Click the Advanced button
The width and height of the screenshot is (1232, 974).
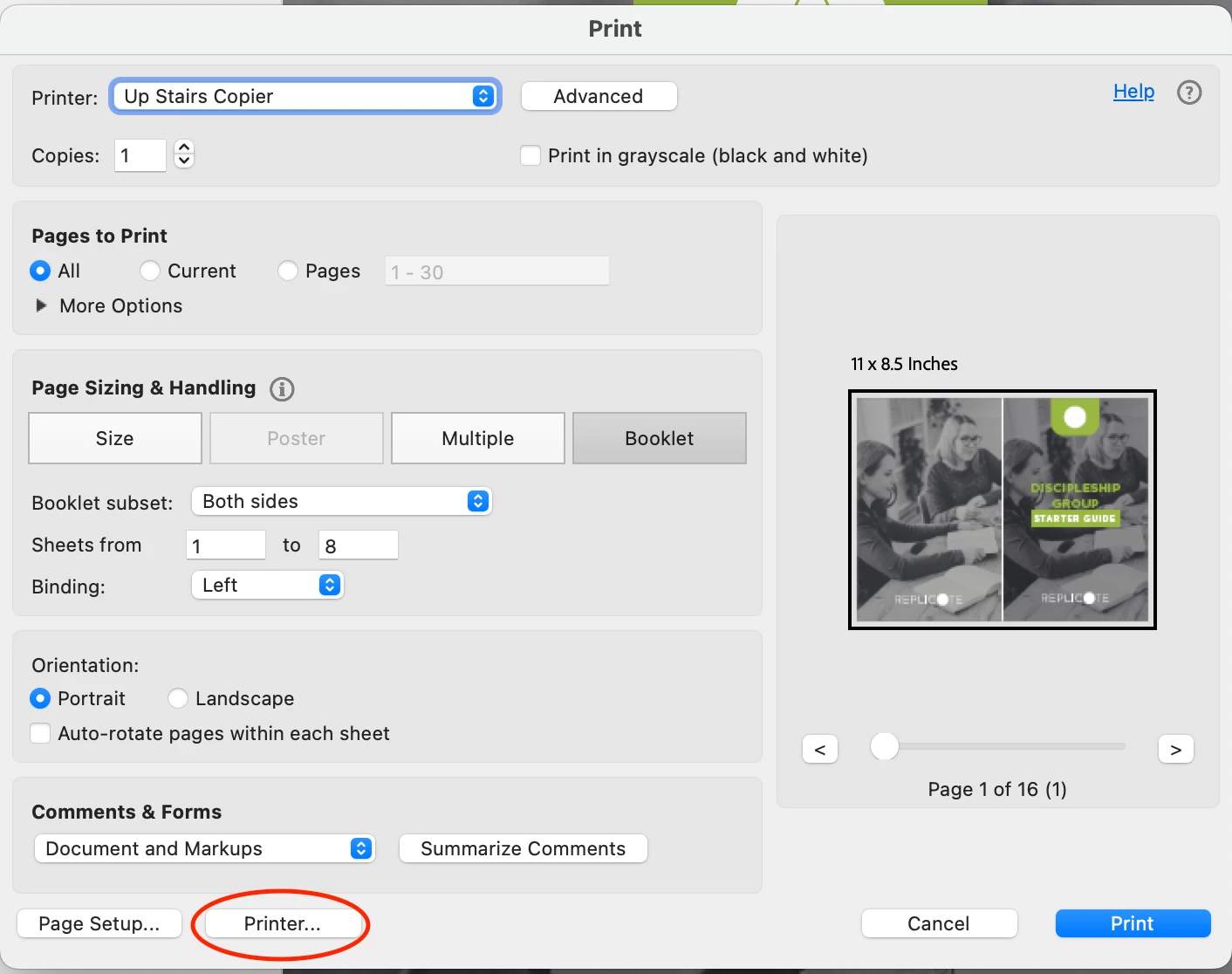click(599, 96)
